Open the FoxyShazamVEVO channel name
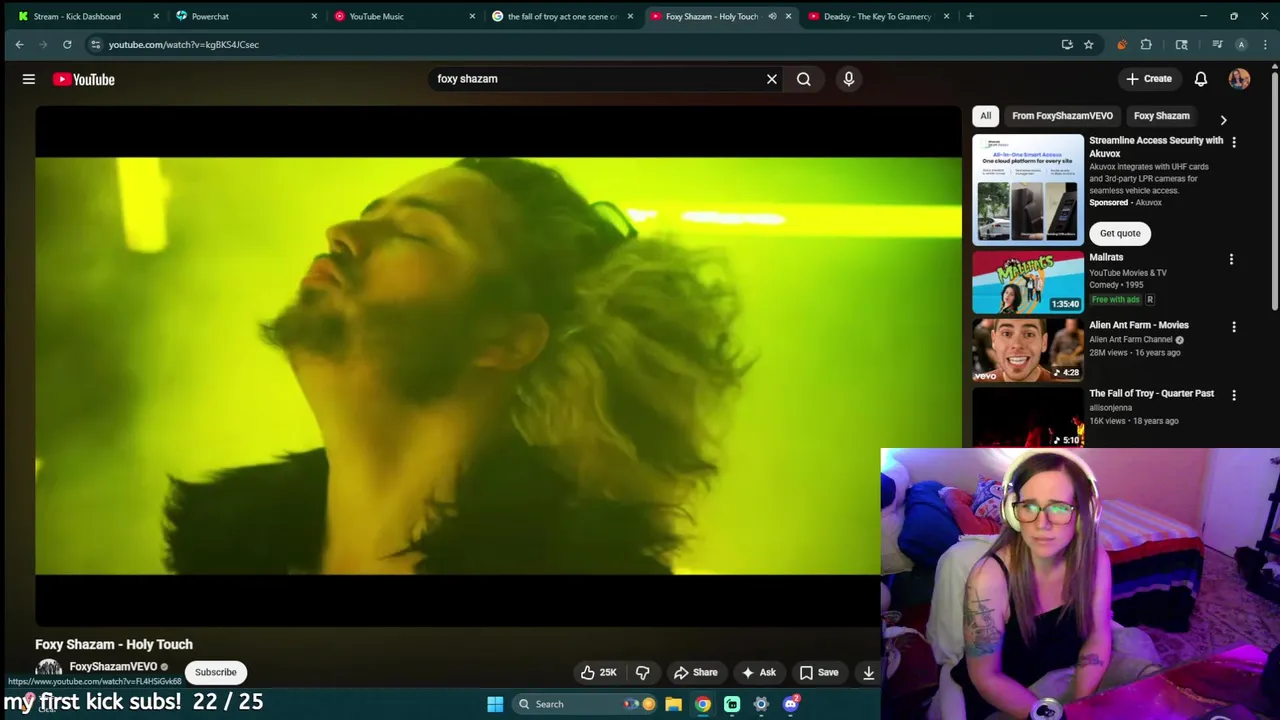This screenshot has height=720, width=1280. click(113, 666)
